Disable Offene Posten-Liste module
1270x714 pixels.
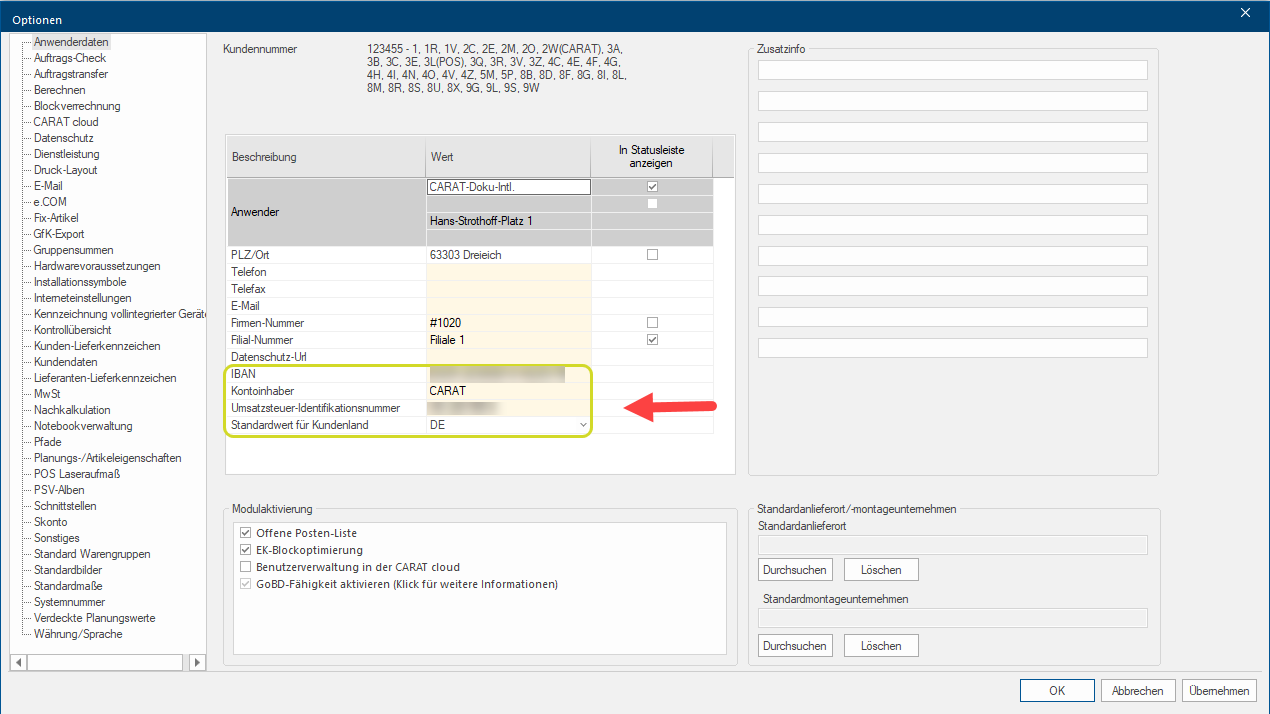[x=246, y=533]
